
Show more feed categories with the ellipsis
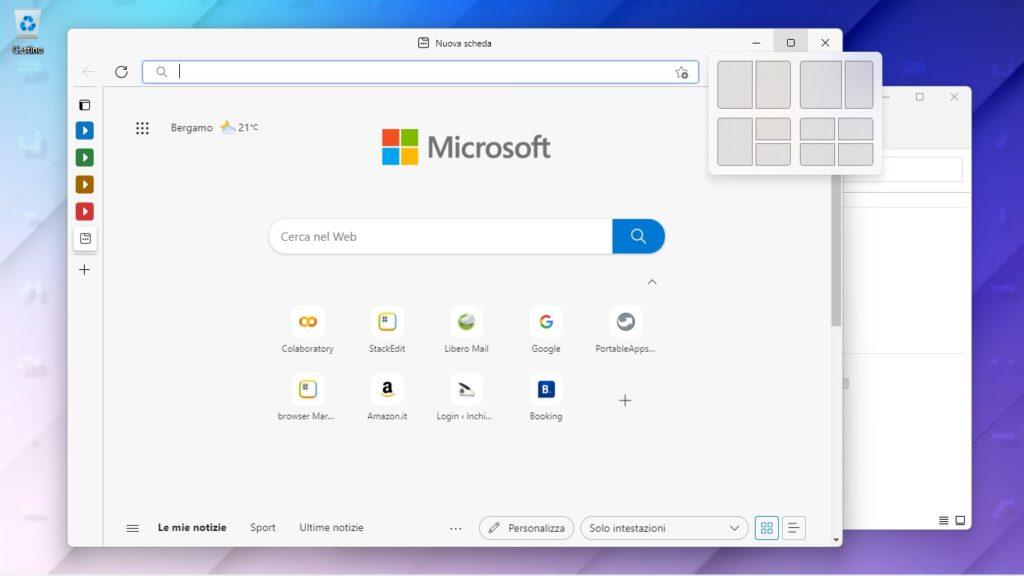(x=456, y=528)
